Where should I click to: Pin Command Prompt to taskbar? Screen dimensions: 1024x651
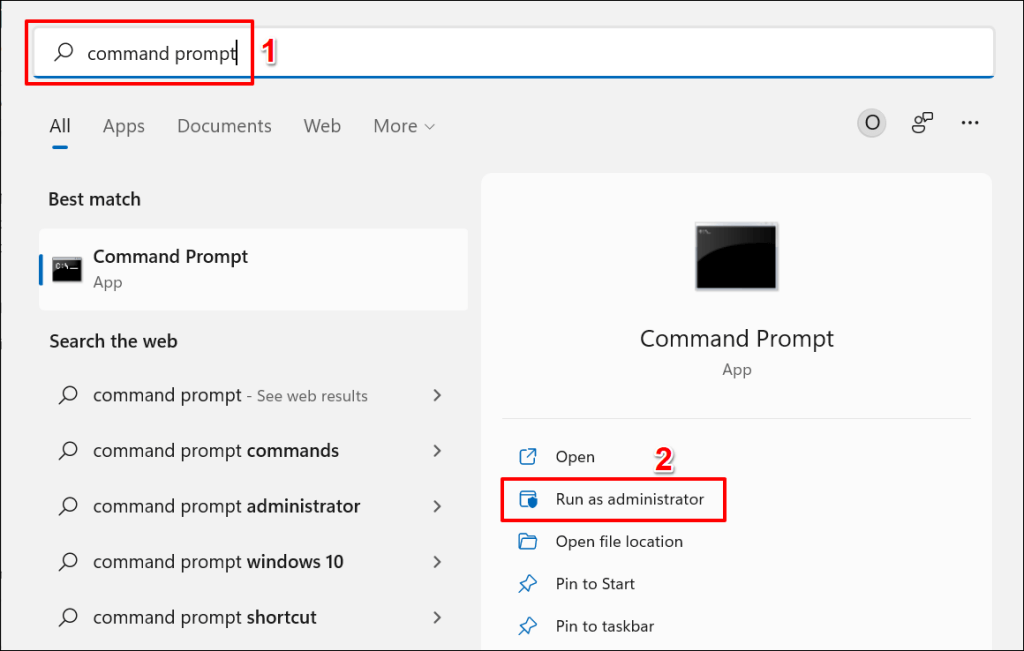605,625
